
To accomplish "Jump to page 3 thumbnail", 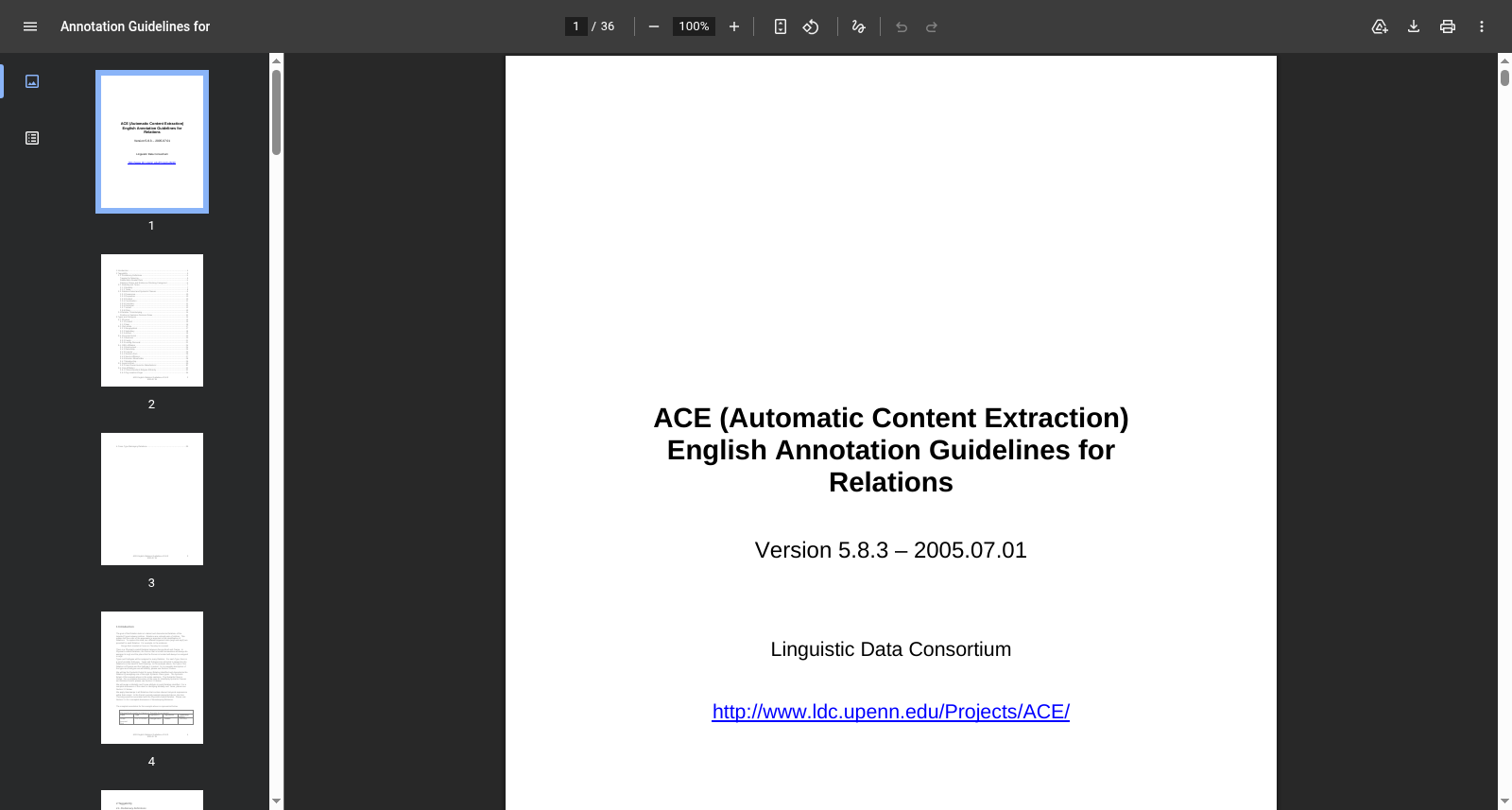I will [x=152, y=499].
